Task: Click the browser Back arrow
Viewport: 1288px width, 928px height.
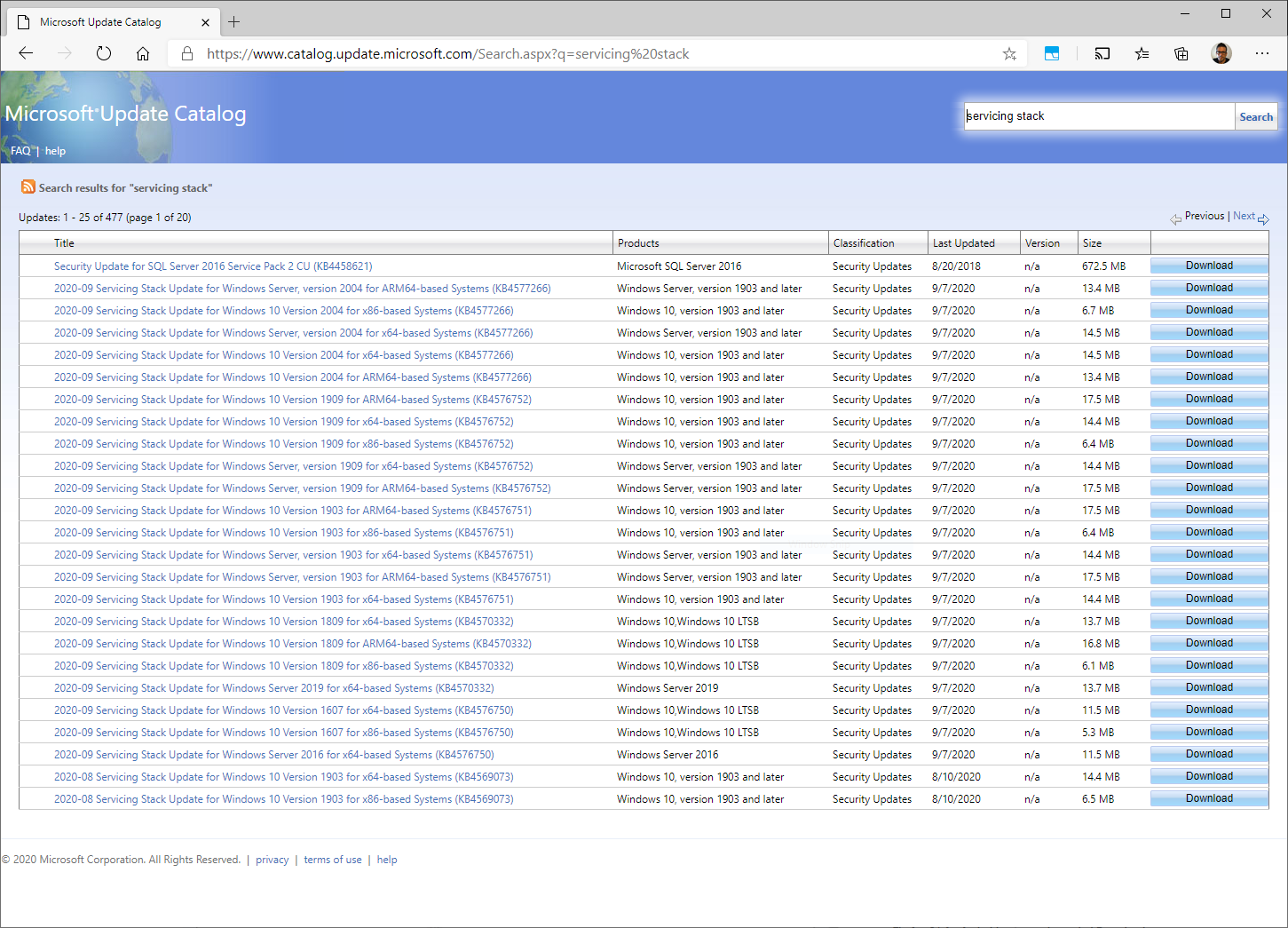Action: tap(26, 53)
